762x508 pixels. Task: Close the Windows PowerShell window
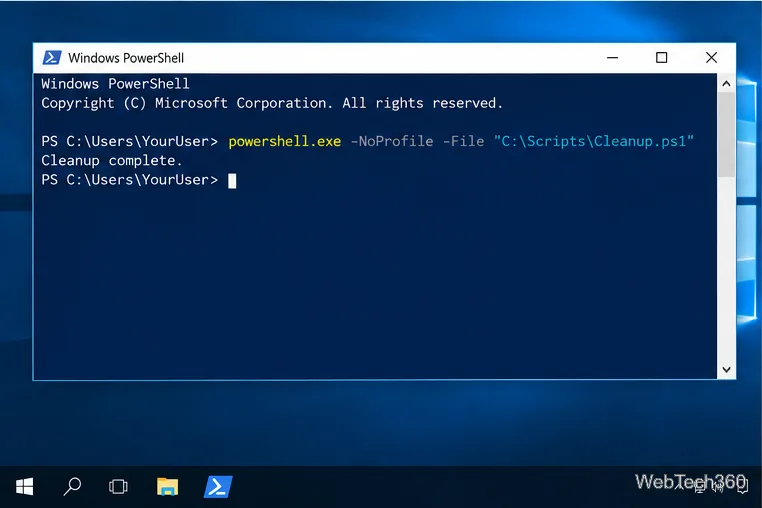(711, 58)
